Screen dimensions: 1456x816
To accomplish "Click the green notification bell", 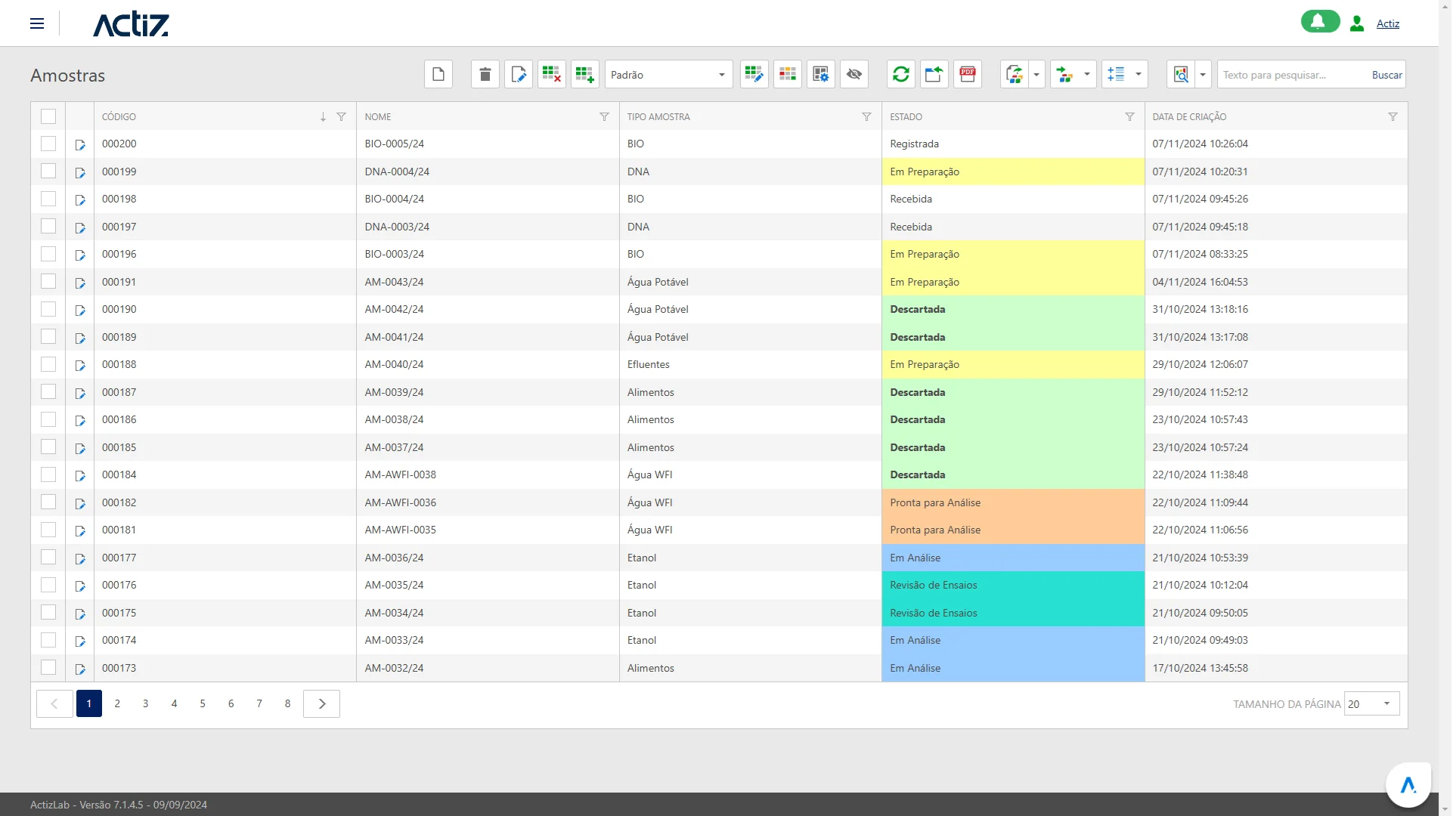I will [1320, 22].
